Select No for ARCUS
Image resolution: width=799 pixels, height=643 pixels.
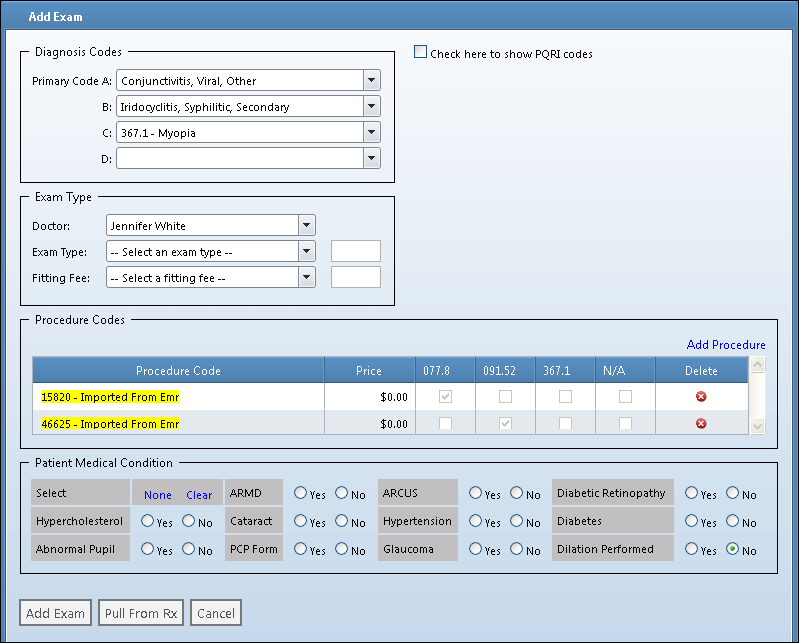click(x=517, y=493)
